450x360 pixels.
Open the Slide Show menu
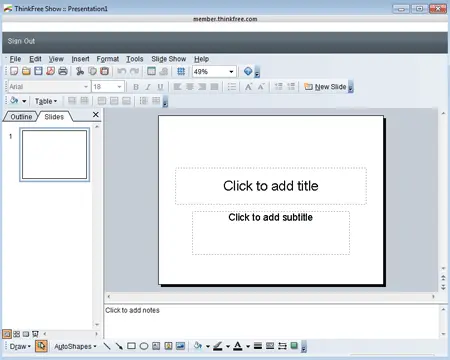pos(169,59)
